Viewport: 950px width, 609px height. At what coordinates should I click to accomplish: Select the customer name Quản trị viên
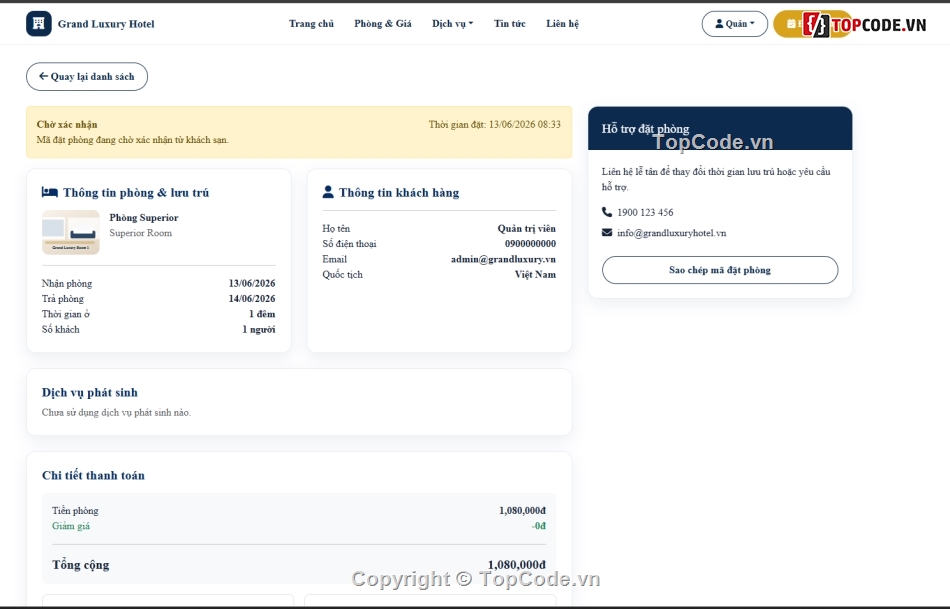[526, 228]
